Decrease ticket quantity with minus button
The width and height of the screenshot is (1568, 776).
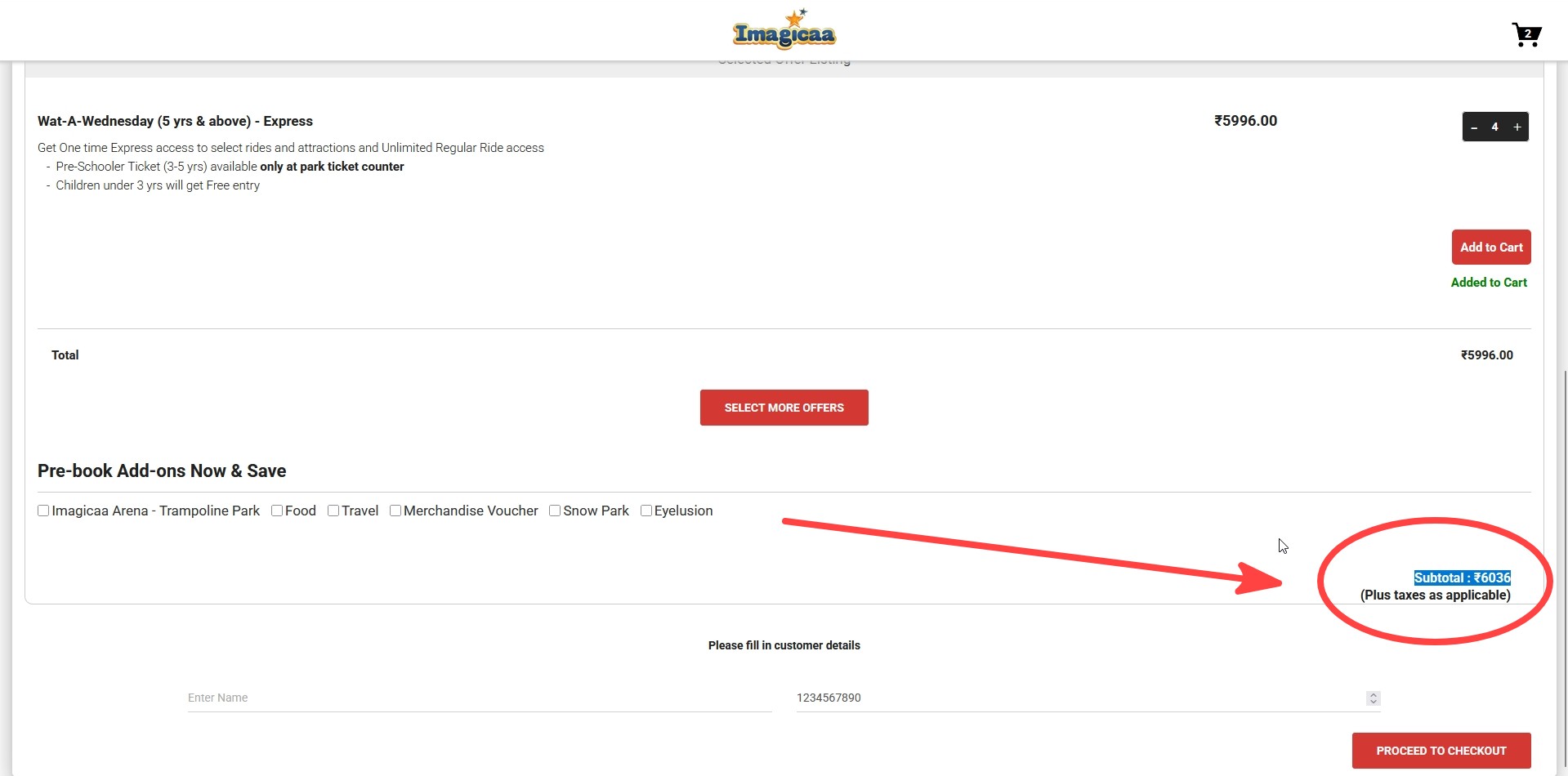[x=1474, y=127]
